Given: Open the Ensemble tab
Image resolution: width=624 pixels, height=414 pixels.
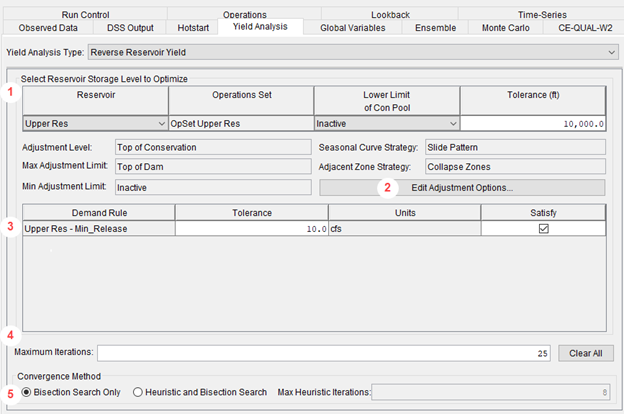Looking at the screenshot, I should pos(435,28).
